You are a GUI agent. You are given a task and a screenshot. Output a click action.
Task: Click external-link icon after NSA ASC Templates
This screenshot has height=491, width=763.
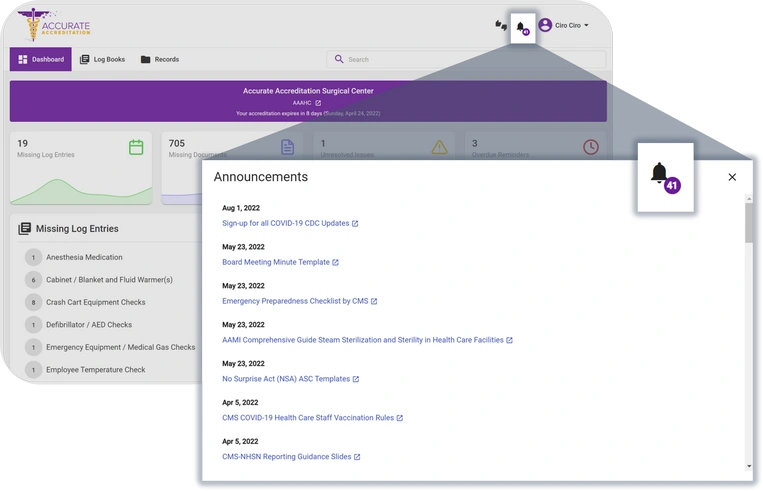coord(356,379)
